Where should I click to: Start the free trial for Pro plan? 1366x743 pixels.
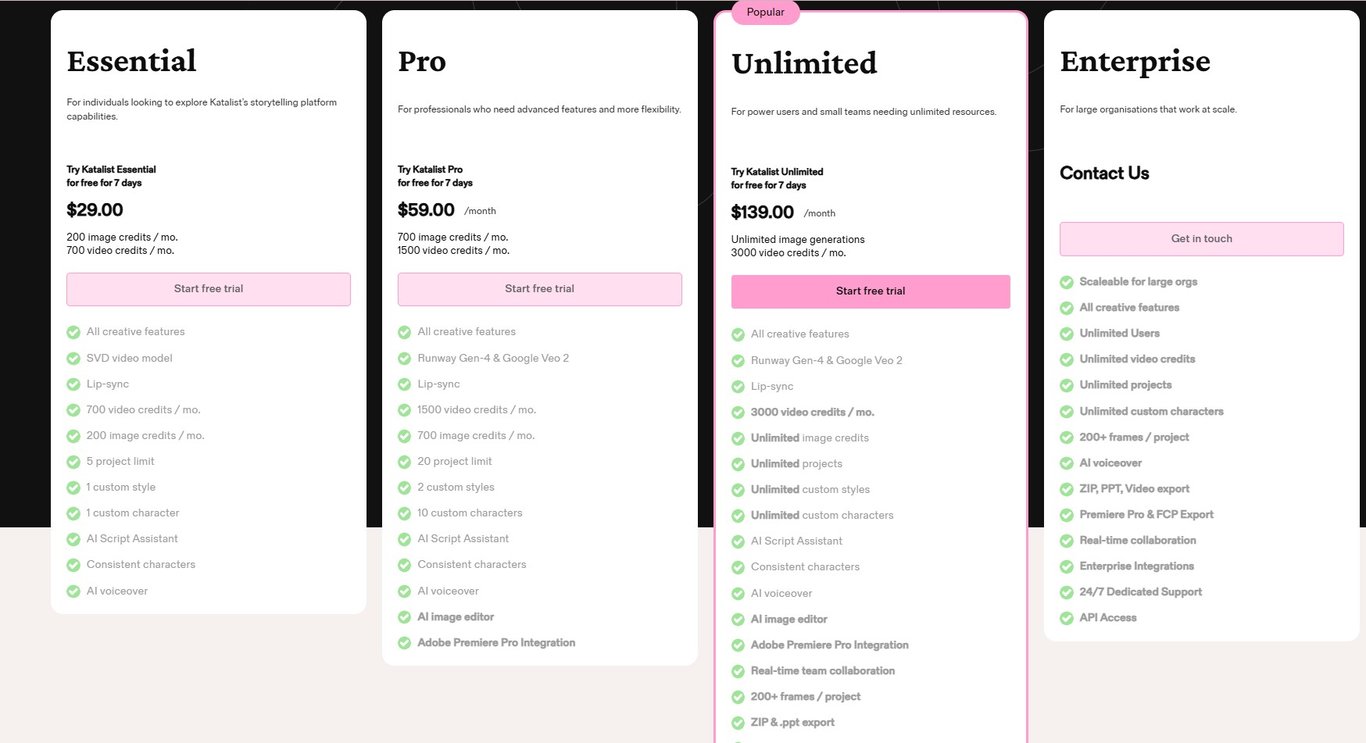point(540,289)
